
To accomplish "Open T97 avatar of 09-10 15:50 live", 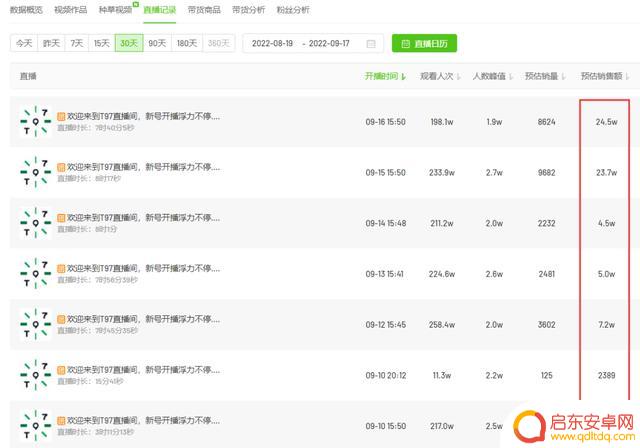I will pos(36,426).
